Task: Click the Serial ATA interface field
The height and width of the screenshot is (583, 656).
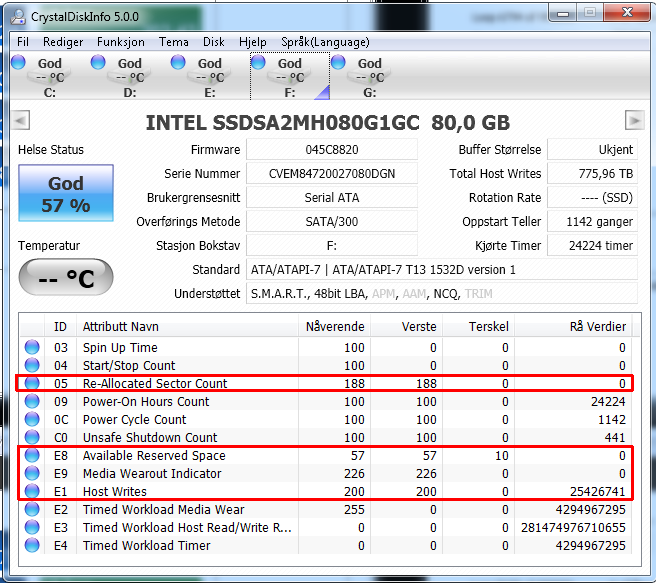Action: click(332, 197)
